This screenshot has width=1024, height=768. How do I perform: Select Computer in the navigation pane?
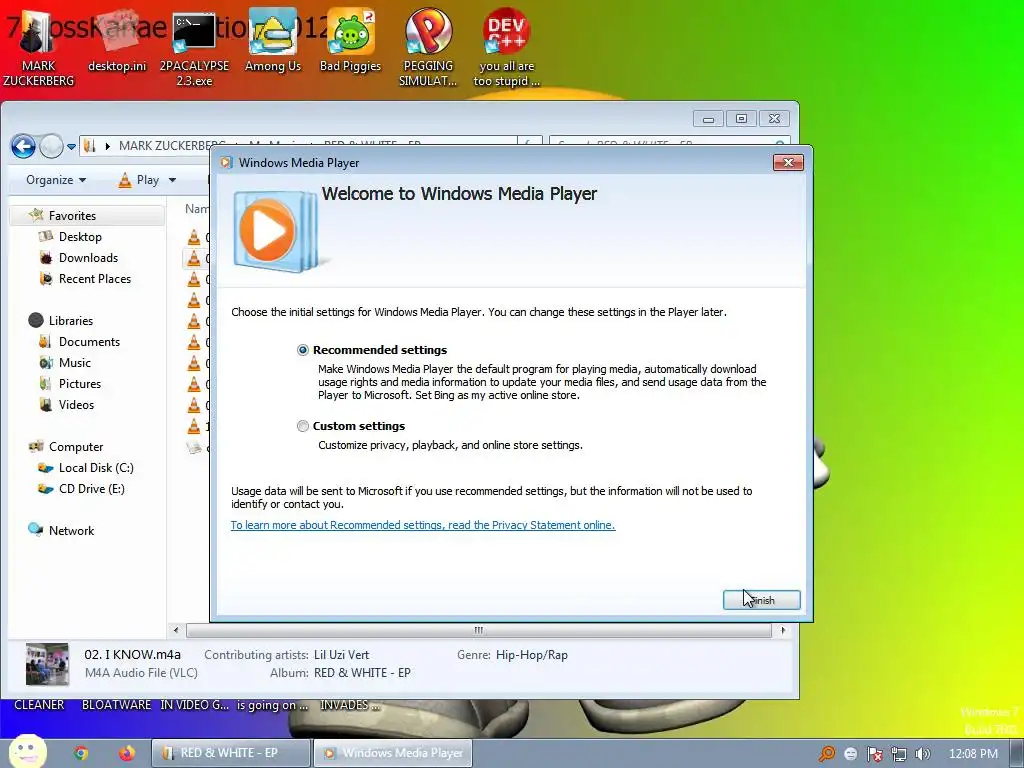point(76,447)
